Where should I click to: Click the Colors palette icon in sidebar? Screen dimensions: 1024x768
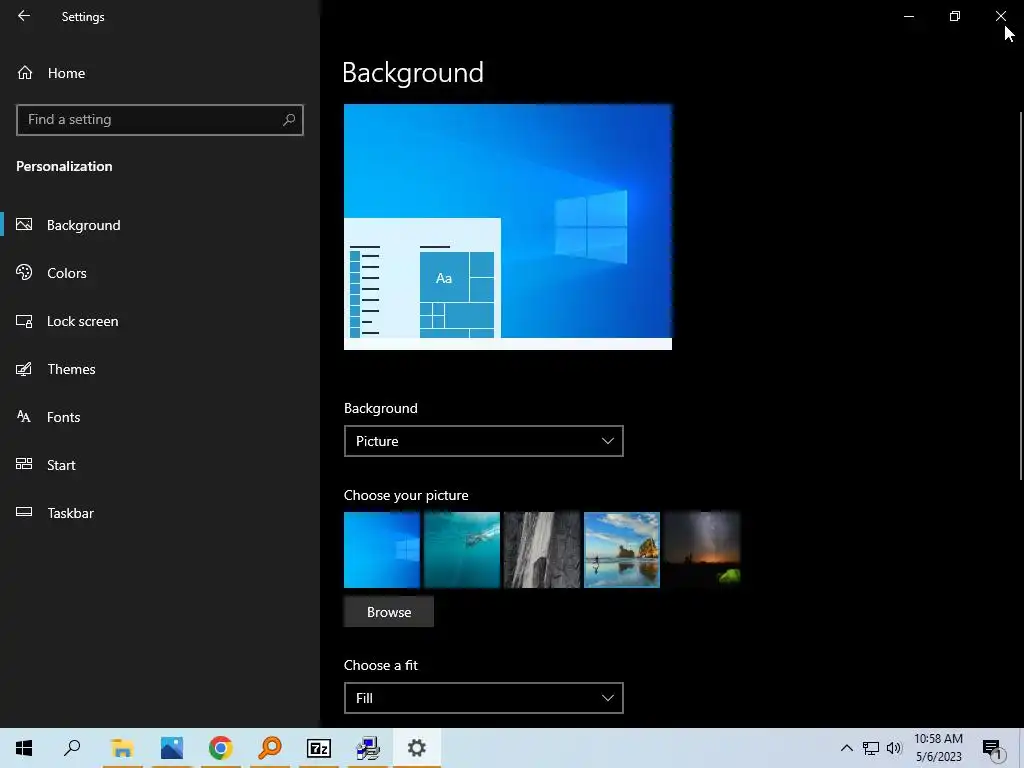coord(24,272)
